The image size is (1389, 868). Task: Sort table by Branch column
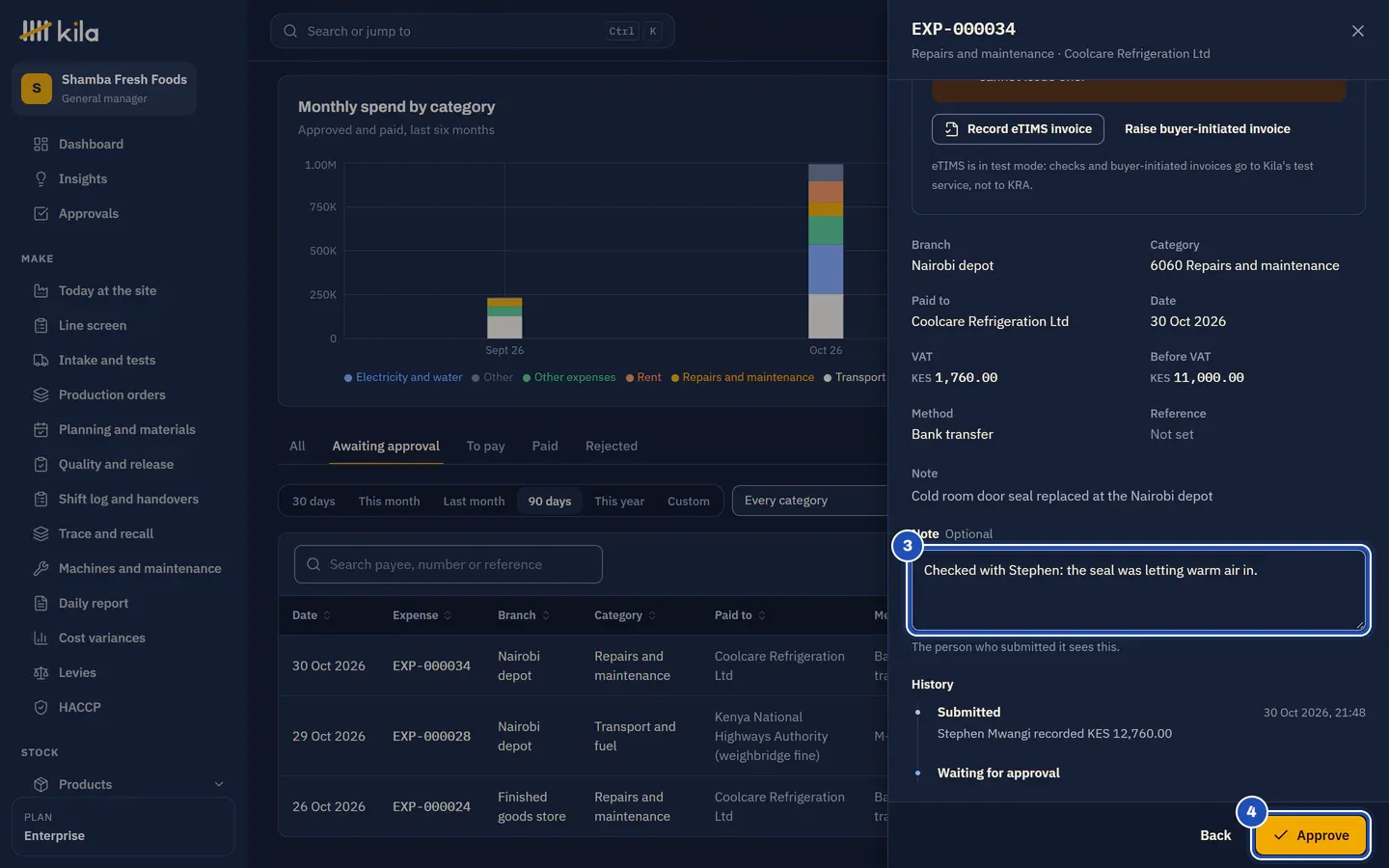(x=524, y=615)
